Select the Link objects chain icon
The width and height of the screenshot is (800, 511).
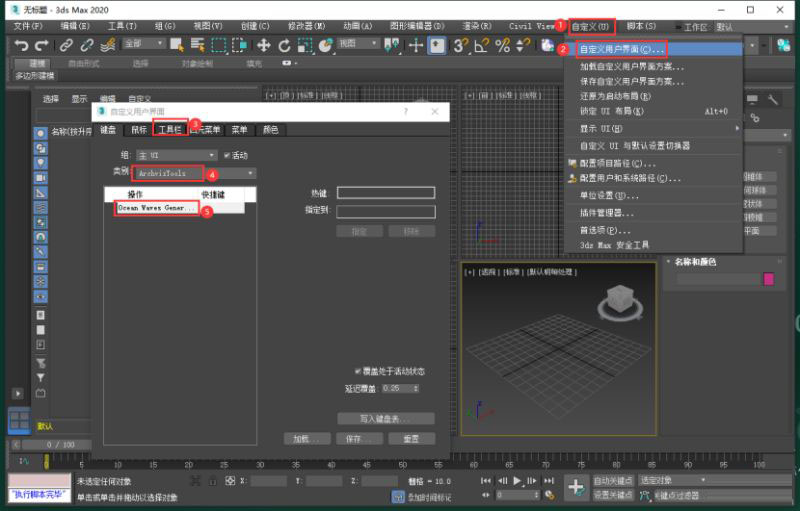[66, 45]
